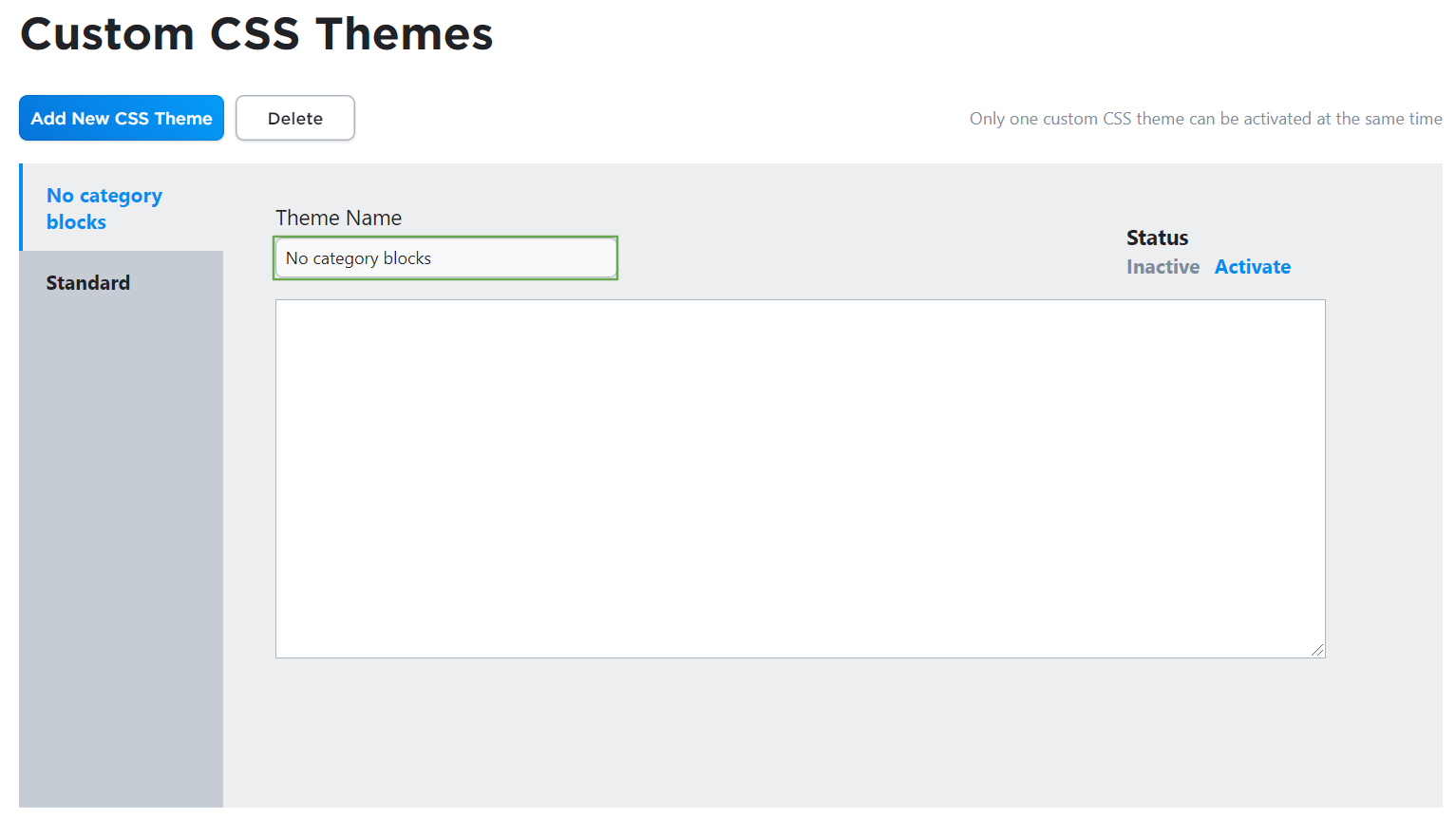Click the Status heading label
This screenshot has height=819, width=1456.
(x=1157, y=238)
